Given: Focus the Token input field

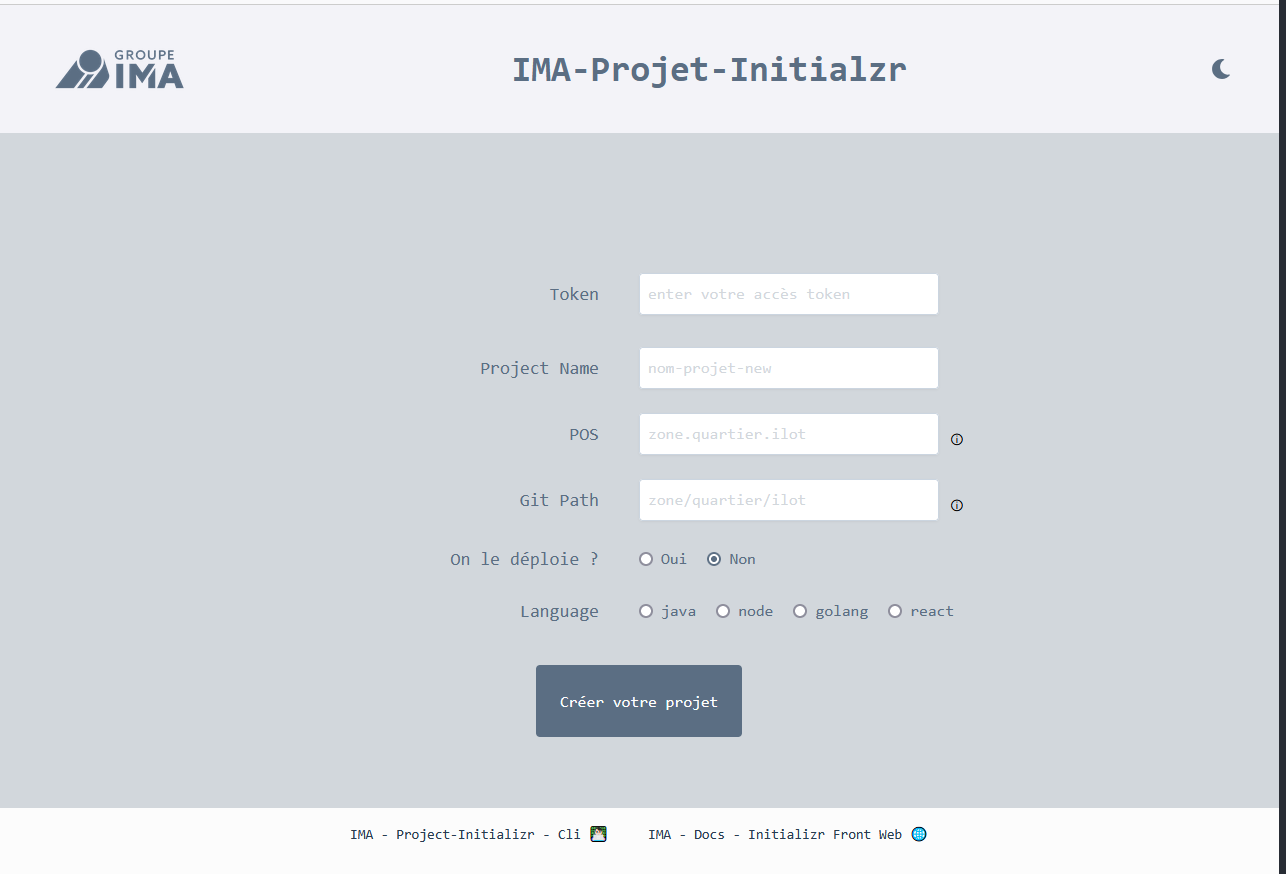Looking at the screenshot, I should (x=788, y=294).
